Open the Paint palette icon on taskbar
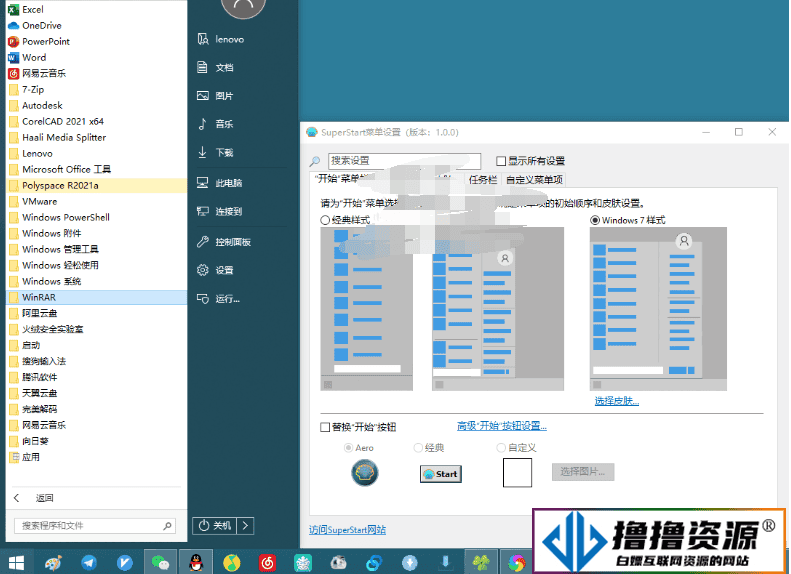The width and height of the screenshot is (791, 574). pyautogui.click(x=52, y=562)
